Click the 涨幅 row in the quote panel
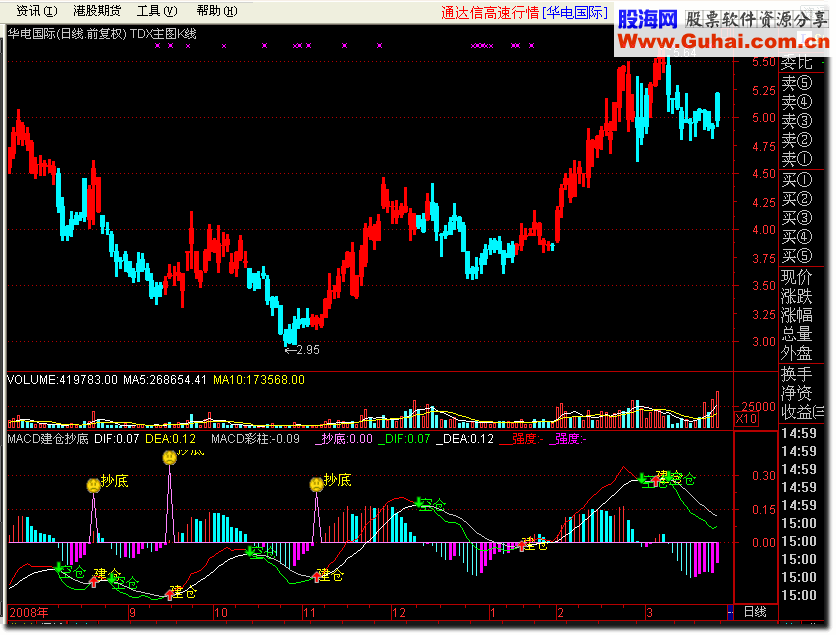 (797, 315)
